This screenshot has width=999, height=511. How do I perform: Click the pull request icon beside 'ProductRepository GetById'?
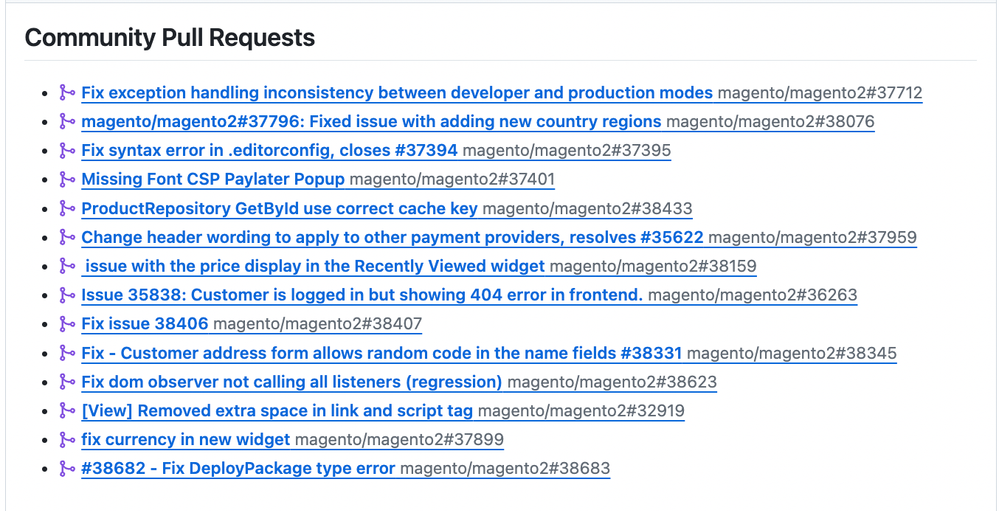(x=67, y=209)
